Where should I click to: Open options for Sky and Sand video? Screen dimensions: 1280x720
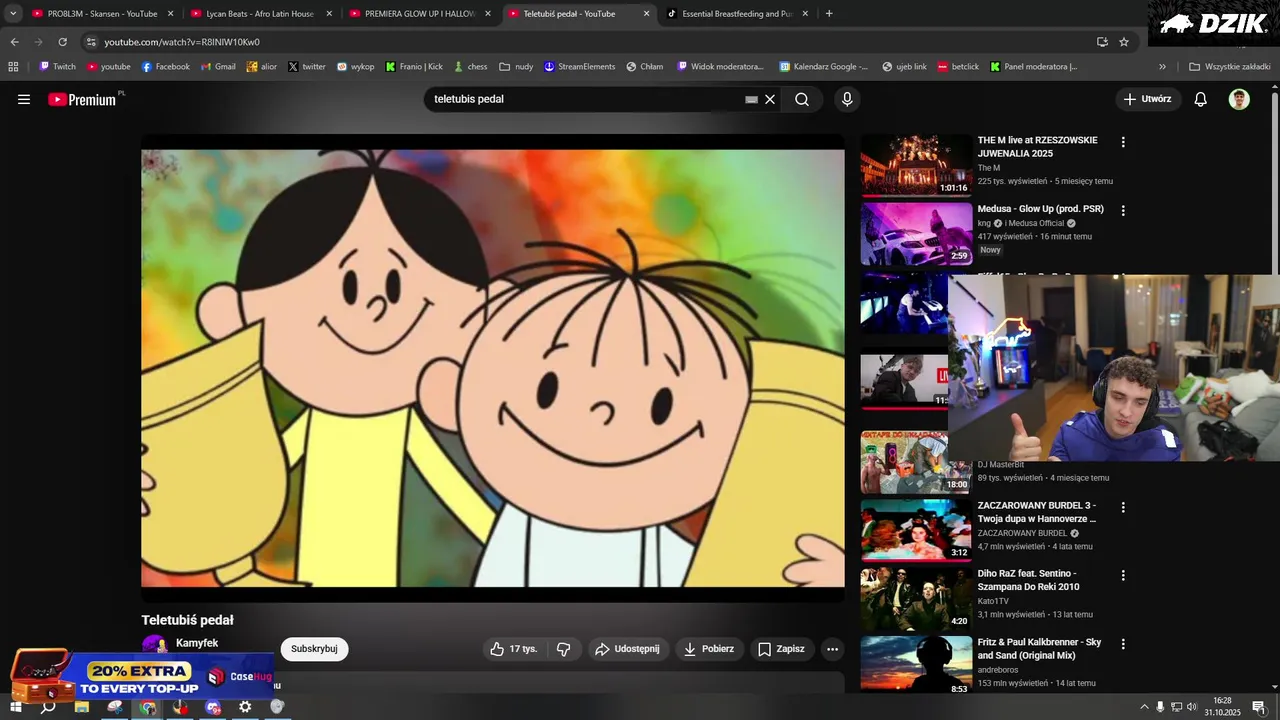(1123, 644)
